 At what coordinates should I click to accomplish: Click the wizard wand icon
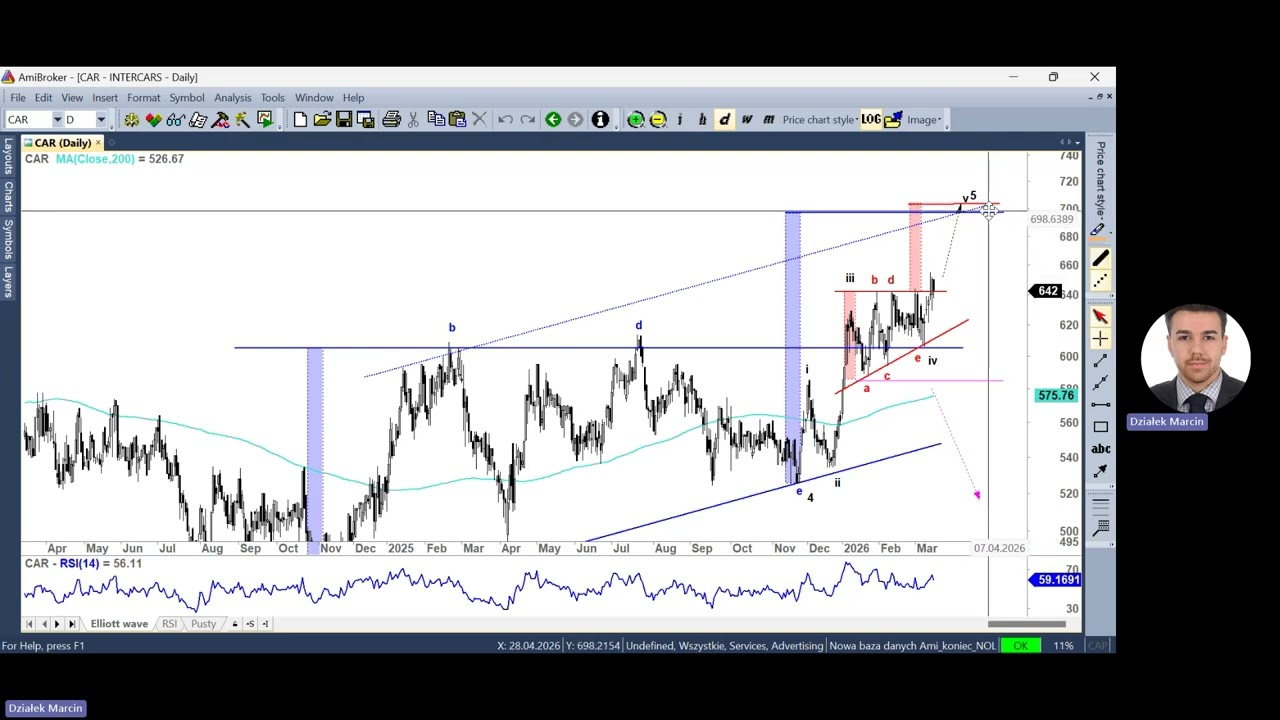pos(242,120)
